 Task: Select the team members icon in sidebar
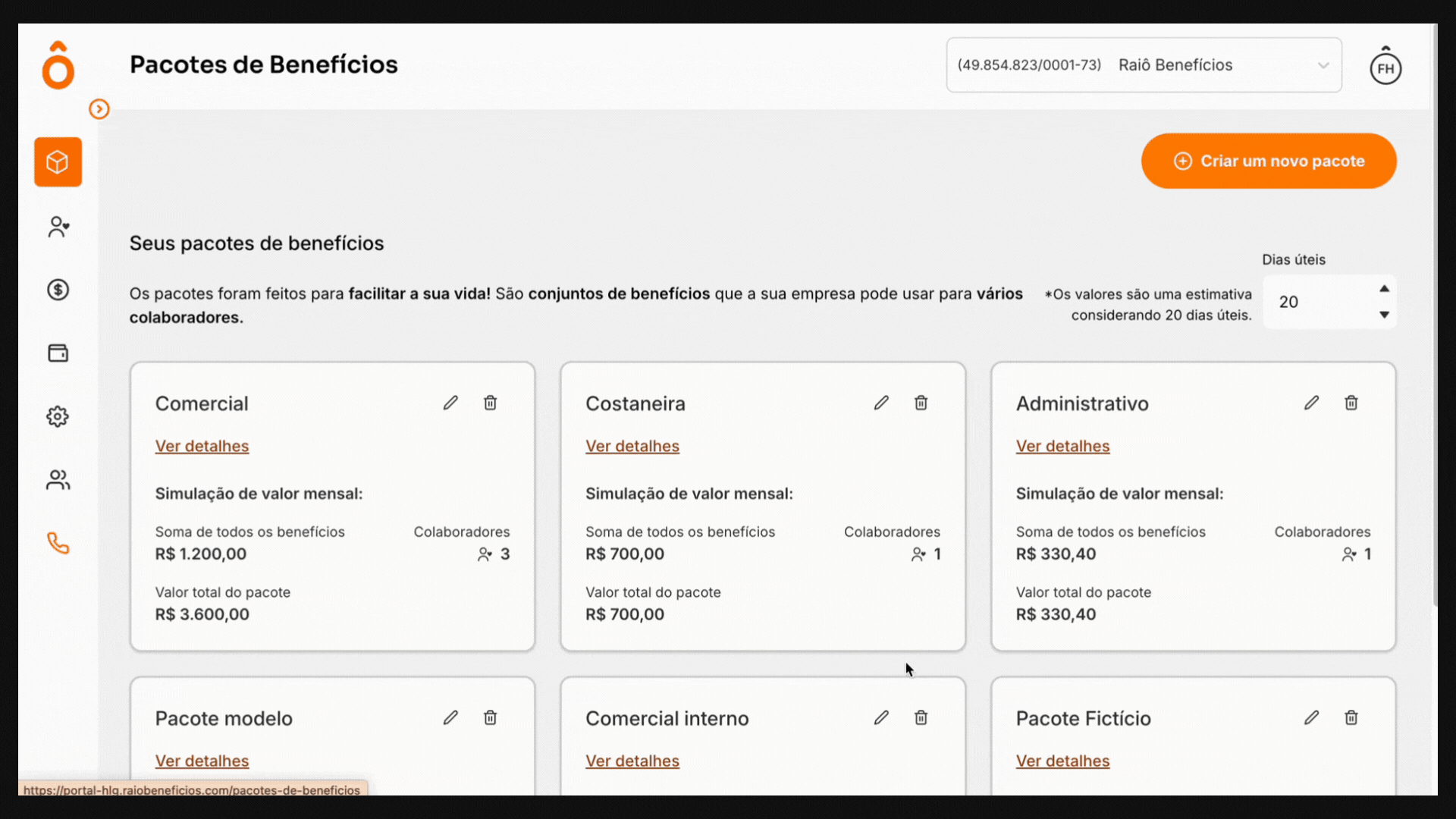pos(57,479)
